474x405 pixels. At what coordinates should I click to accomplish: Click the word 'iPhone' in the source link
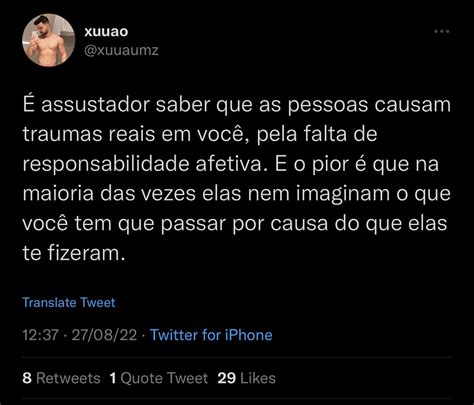click(249, 335)
